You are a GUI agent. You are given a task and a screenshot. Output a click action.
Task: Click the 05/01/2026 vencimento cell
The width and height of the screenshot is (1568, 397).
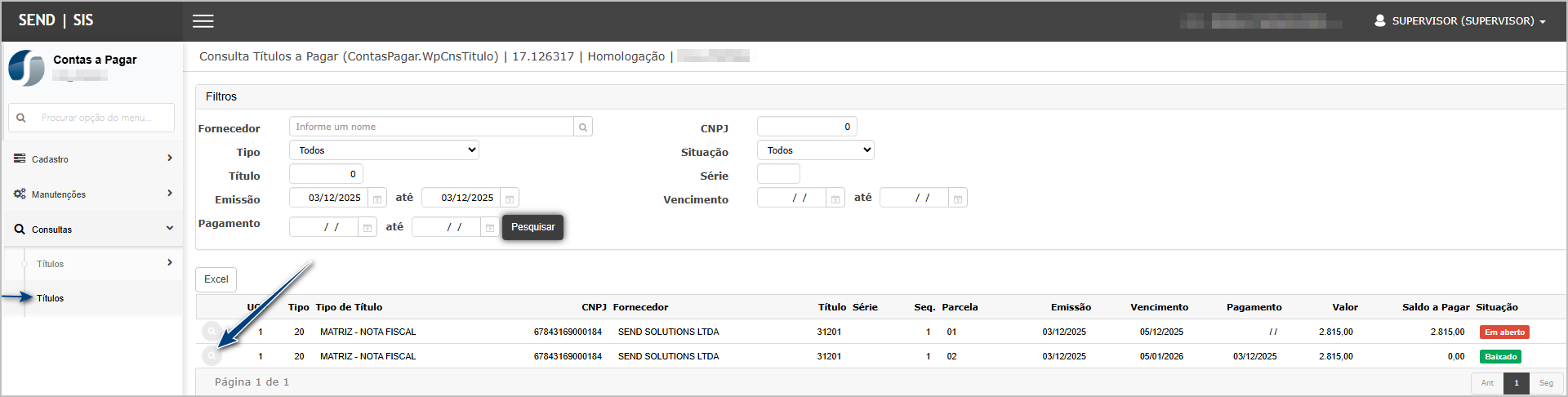point(1161,356)
